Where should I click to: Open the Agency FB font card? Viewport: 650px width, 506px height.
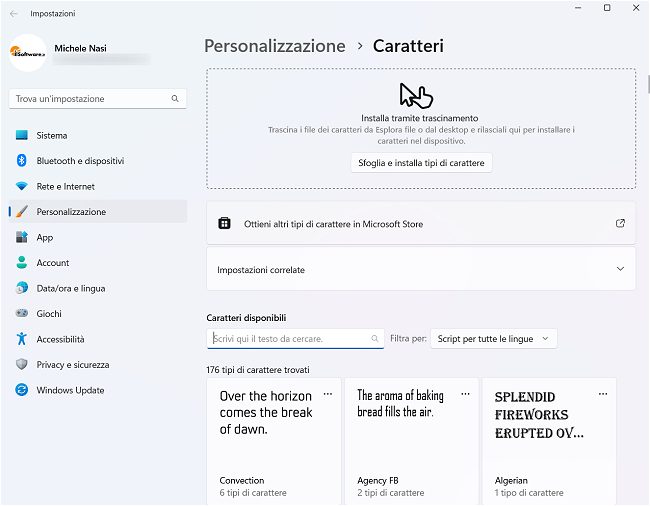[412, 441]
